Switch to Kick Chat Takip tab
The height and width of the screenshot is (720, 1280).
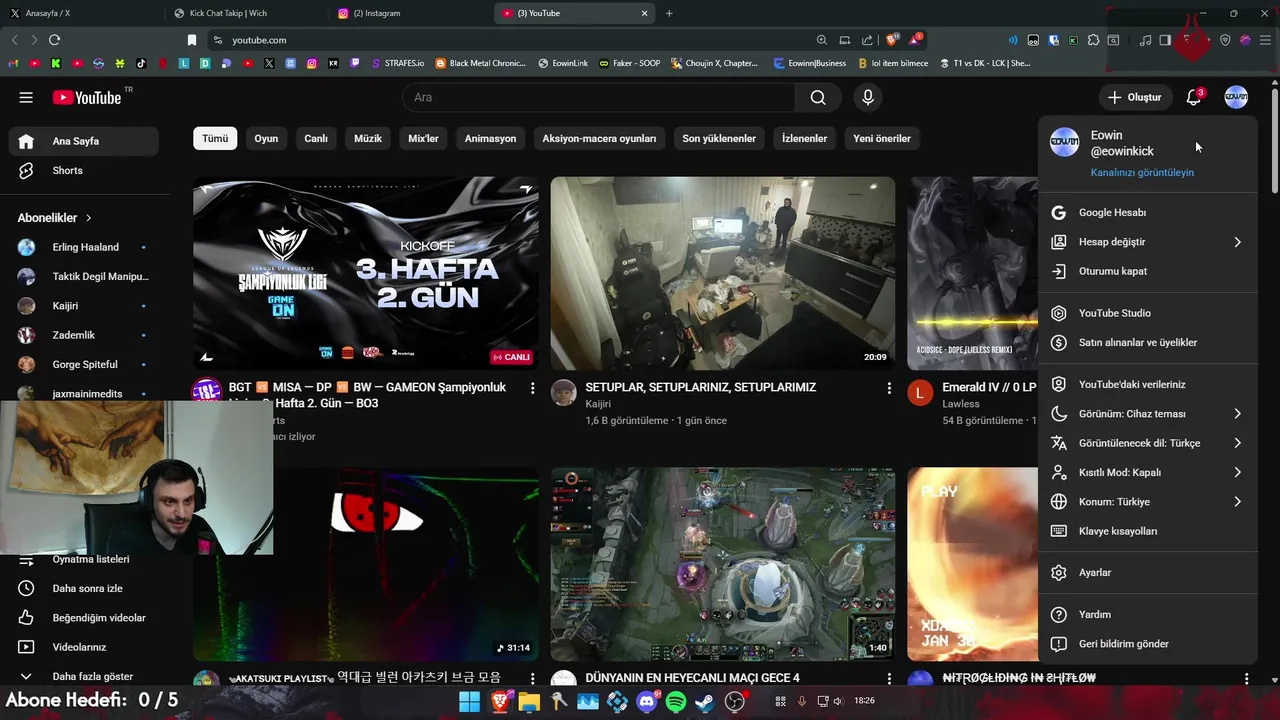(x=246, y=13)
